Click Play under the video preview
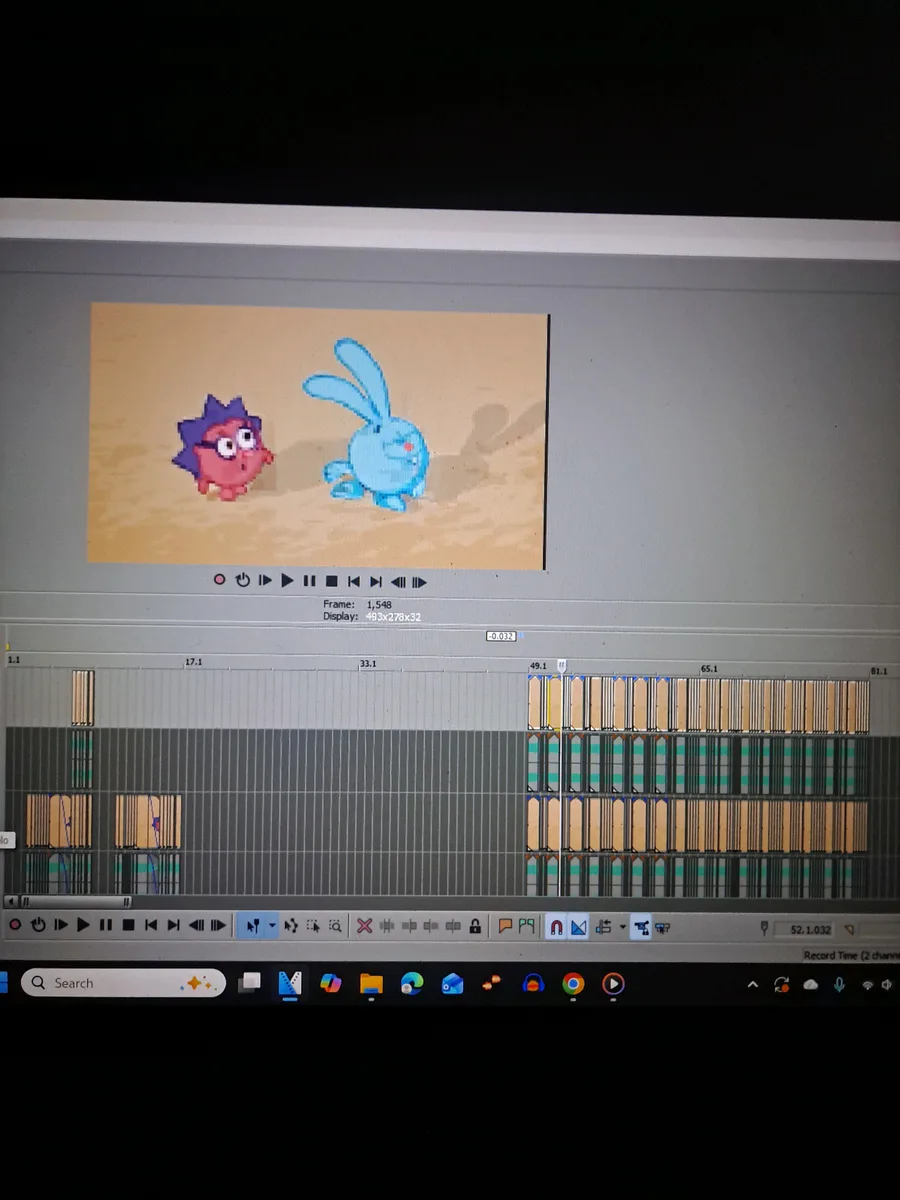Screen dimensions: 900x1200 287,580
